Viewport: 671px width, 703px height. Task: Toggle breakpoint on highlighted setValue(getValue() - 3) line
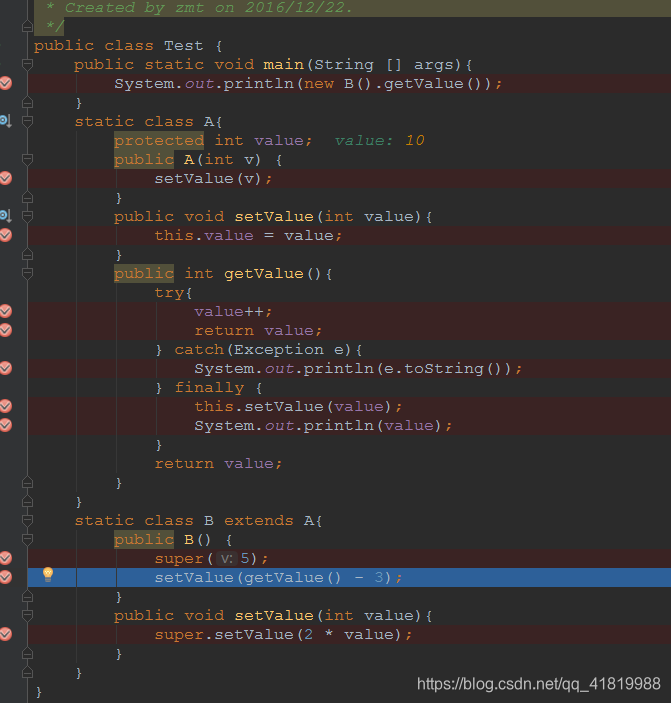5,577
